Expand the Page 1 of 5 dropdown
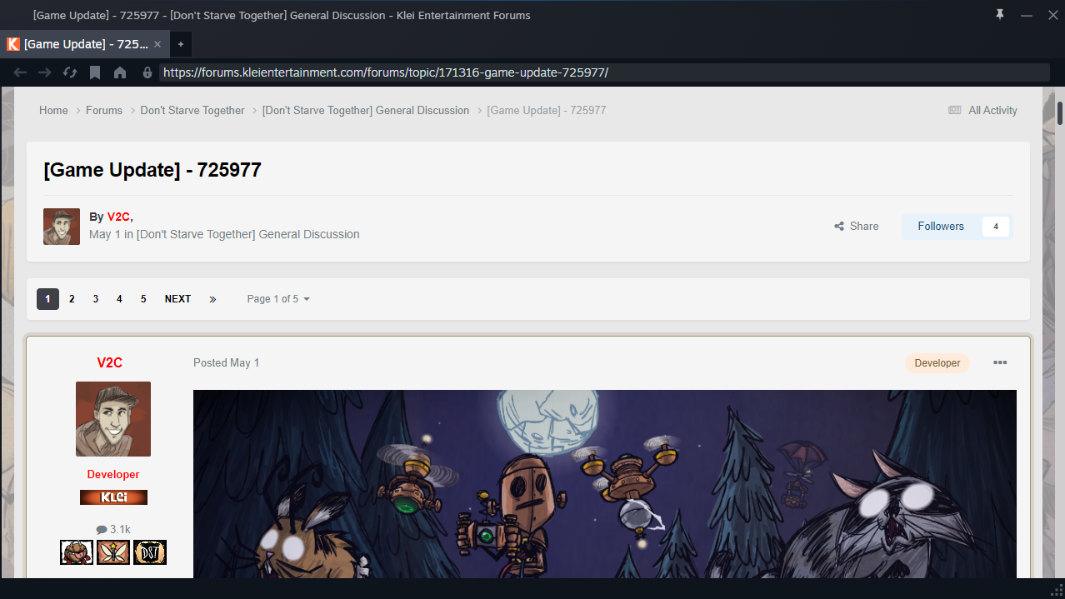 click(x=278, y=299)
